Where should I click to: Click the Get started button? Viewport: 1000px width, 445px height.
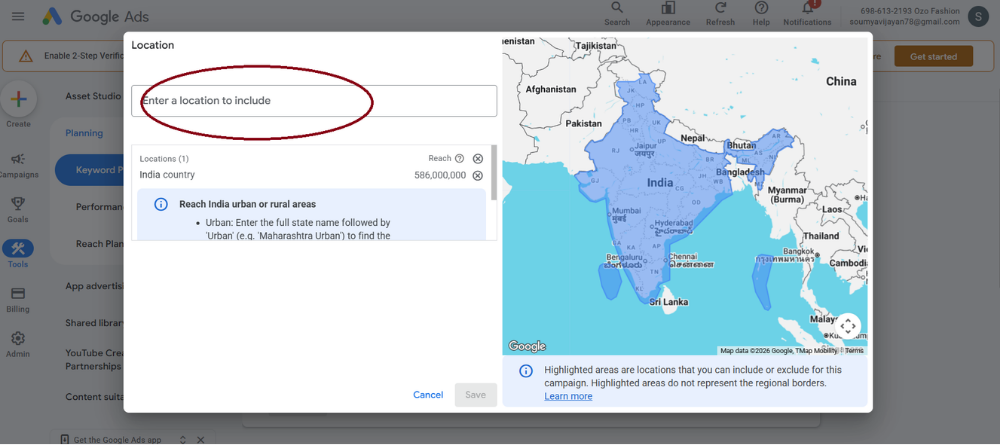click(x=933, y=56)
